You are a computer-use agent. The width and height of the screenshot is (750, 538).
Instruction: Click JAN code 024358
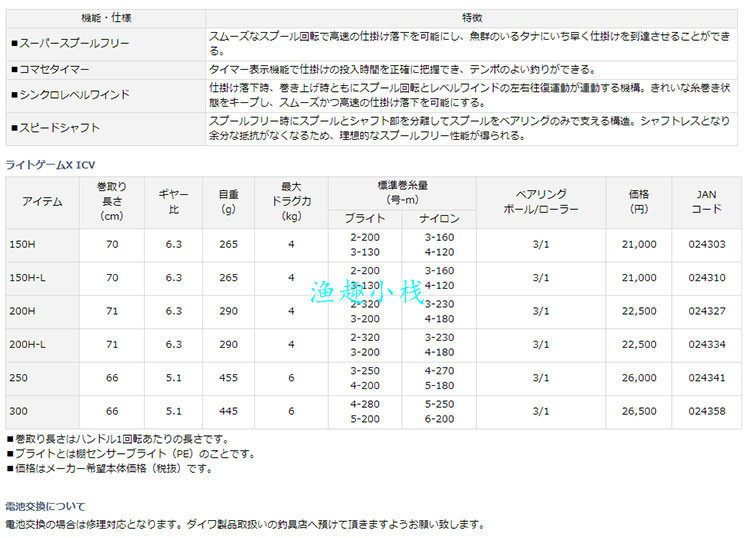coord(707,412)
